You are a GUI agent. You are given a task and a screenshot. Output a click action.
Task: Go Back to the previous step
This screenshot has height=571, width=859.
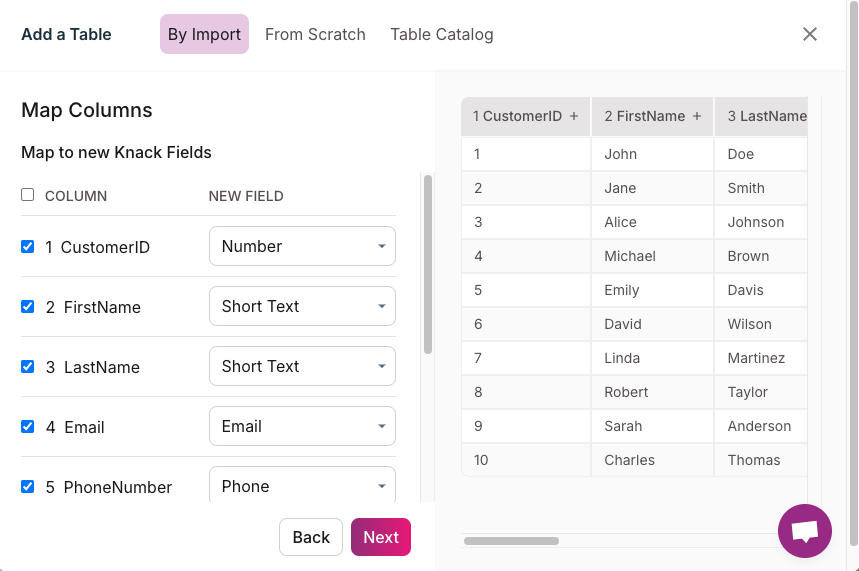tap(311, 537)
